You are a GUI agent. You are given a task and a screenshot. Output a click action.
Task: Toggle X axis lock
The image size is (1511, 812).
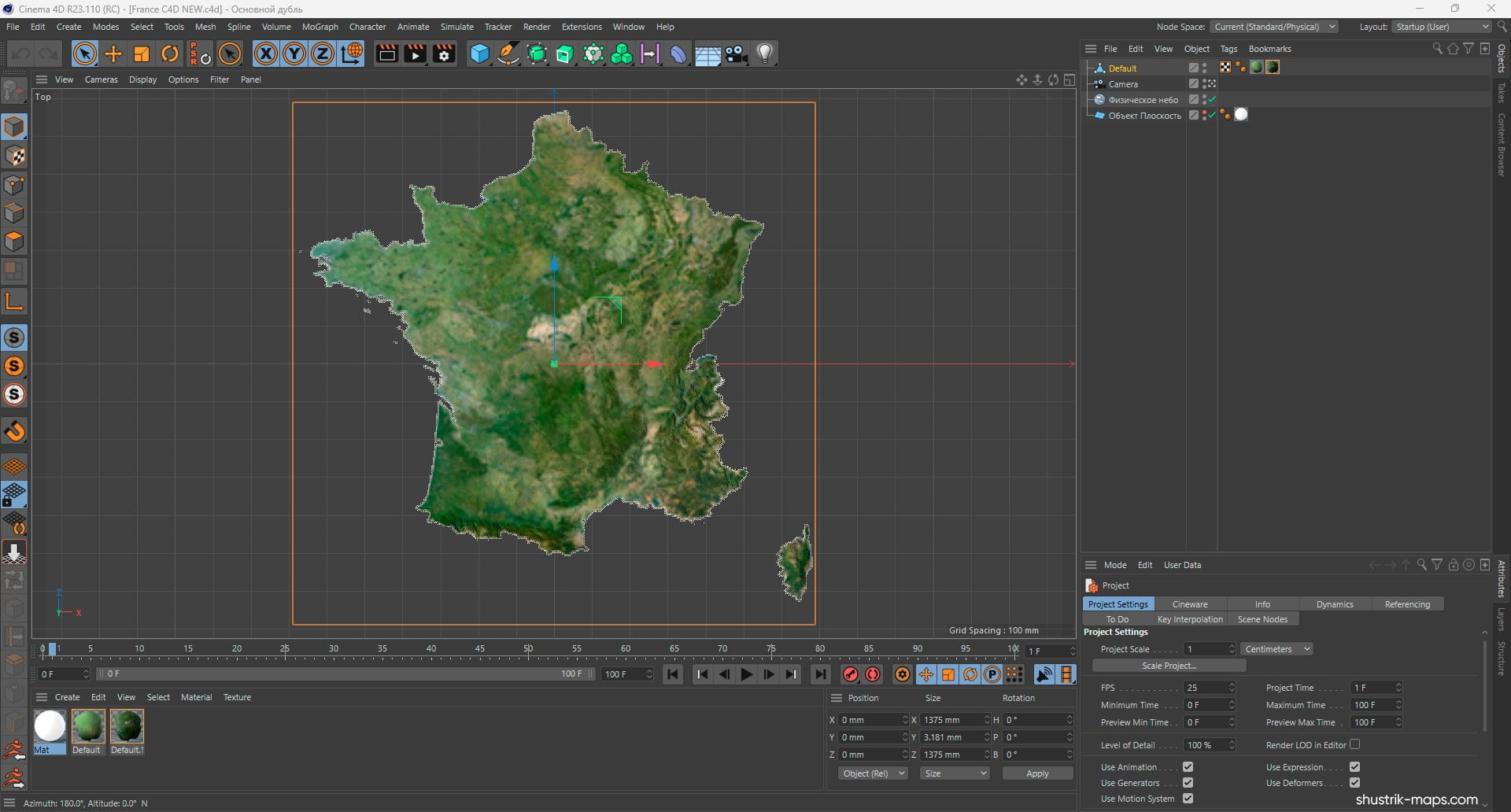[x=266, y=54]
